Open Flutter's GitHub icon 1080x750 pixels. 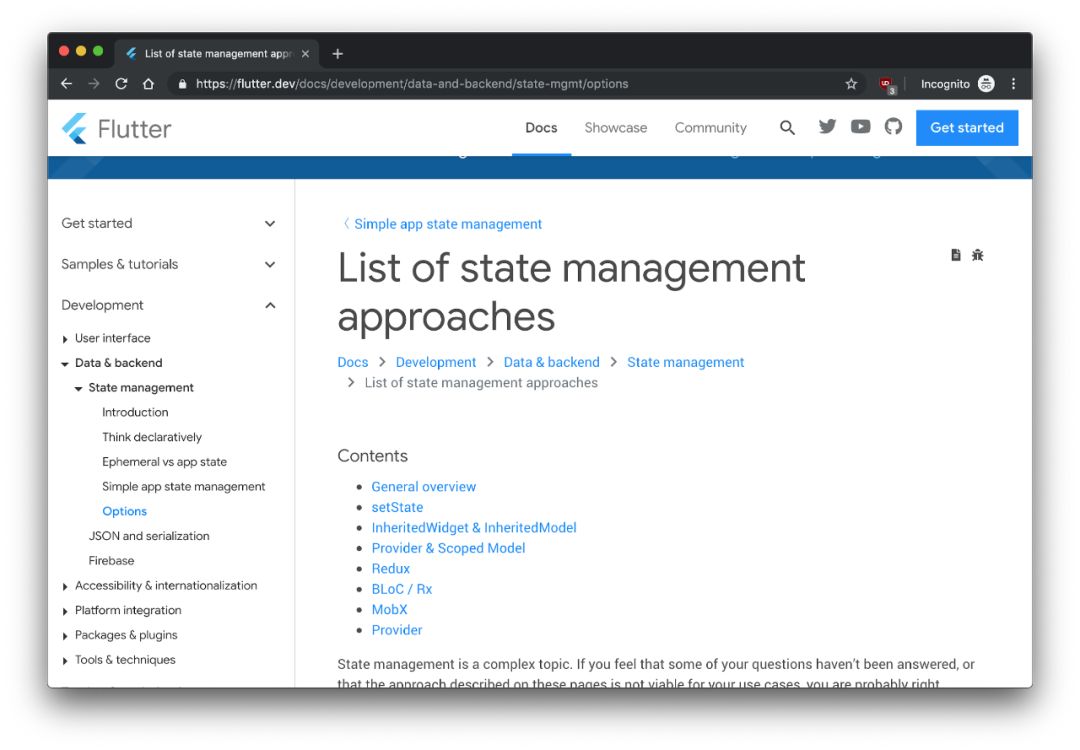click(x=893, y=127)
